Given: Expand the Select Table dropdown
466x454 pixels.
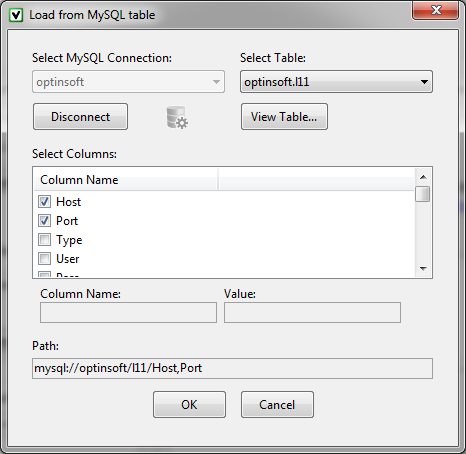Looking at the screenshot, I should [x=336, y=82].
